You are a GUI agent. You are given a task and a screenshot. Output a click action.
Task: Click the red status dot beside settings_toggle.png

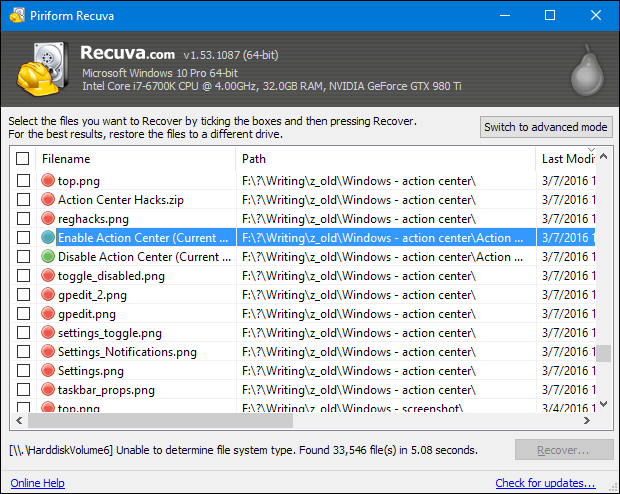click(48, 332)
